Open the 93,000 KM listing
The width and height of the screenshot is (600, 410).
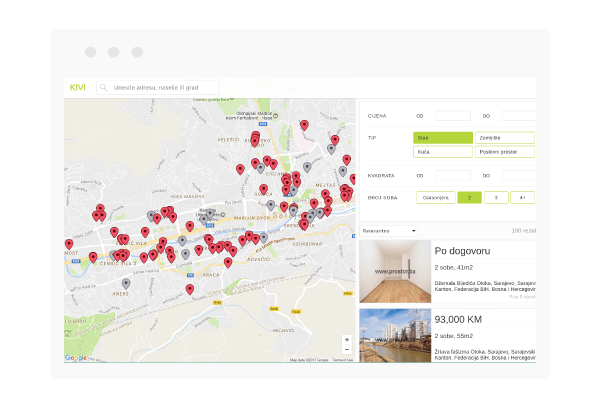point(458,319)
